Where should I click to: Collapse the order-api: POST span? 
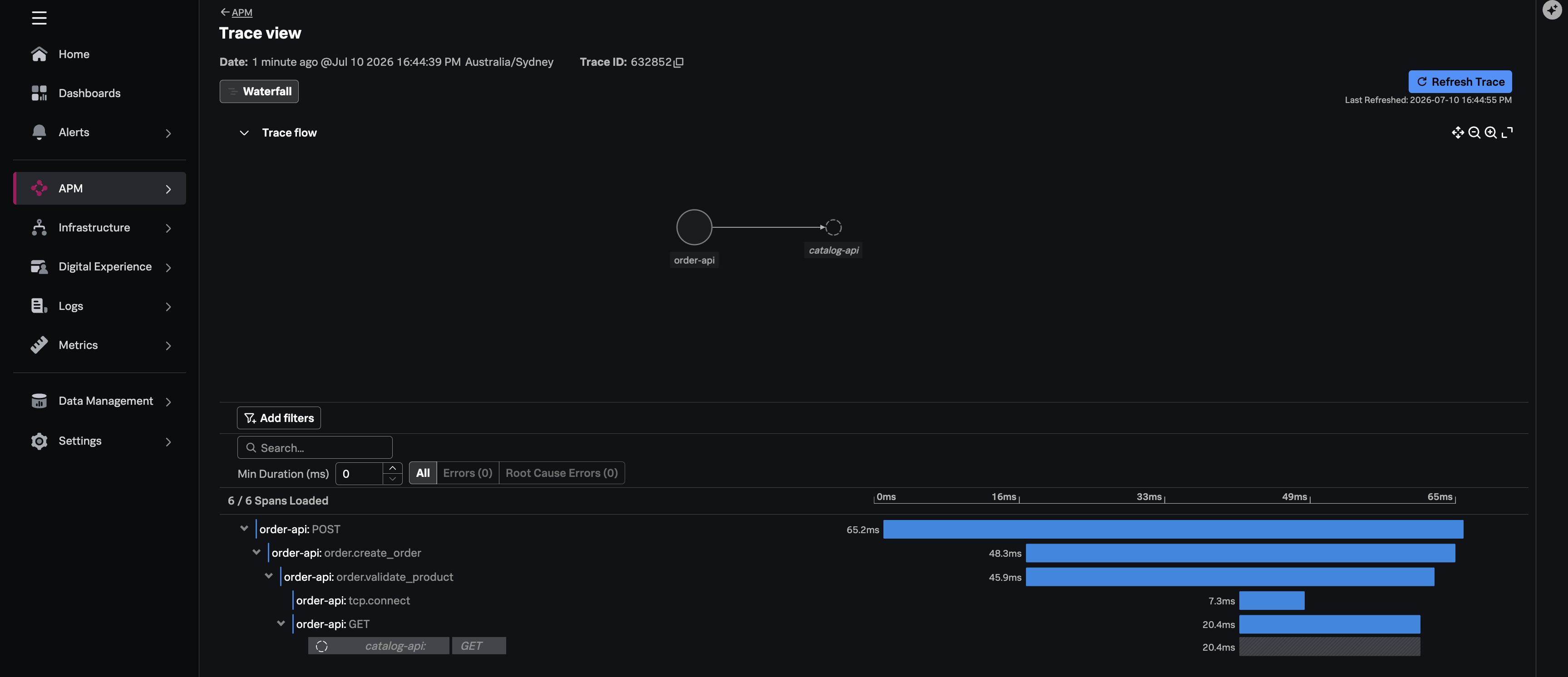click(x=244, y=529)
